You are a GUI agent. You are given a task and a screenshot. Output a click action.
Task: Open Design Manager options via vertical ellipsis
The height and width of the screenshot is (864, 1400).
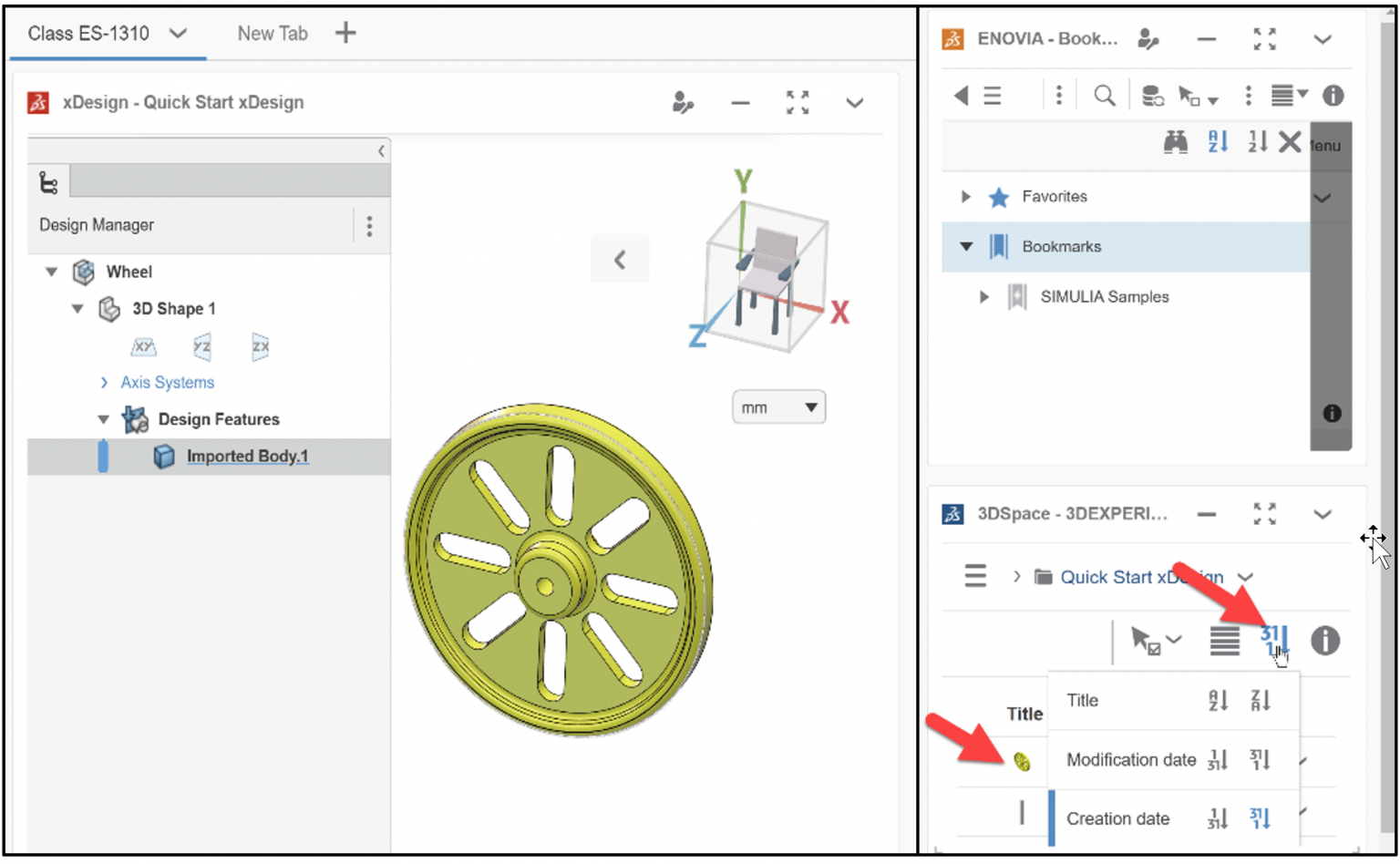pyautogui.click(x=369, y=225)
